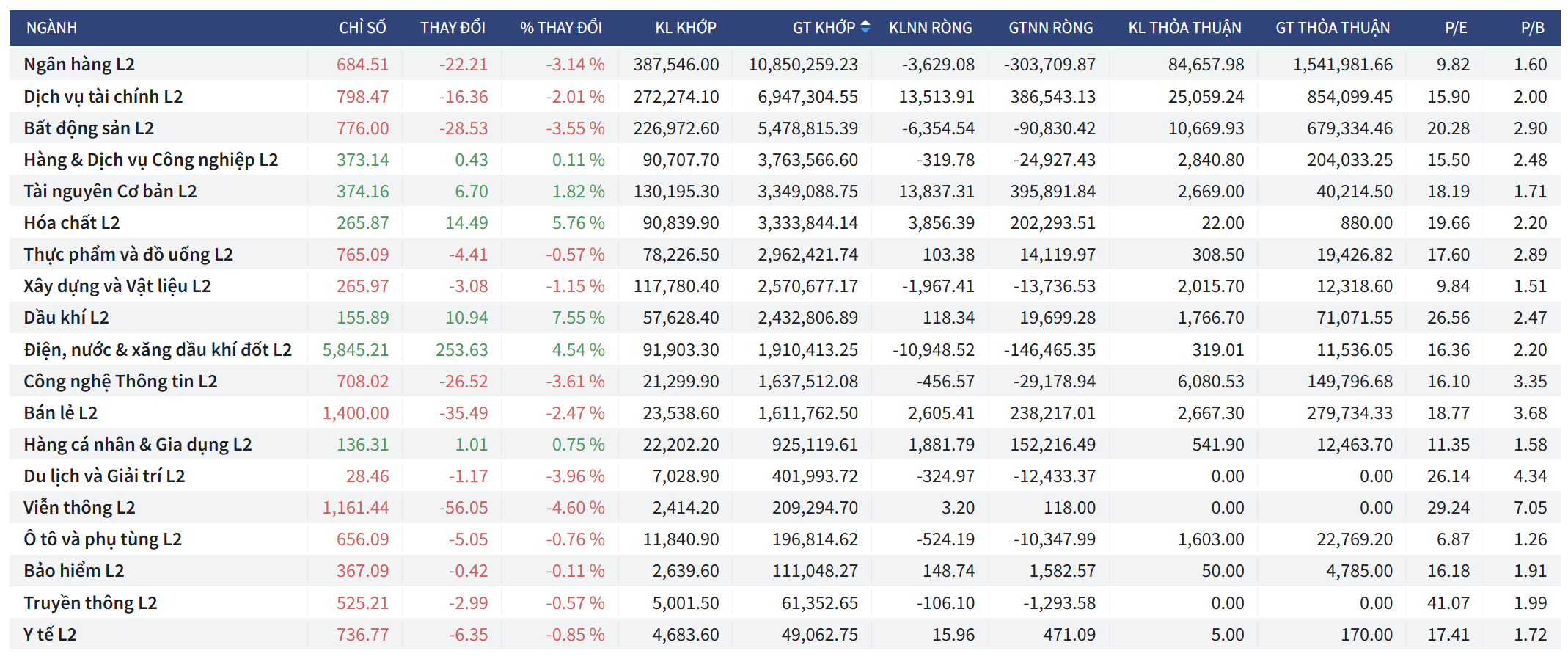The width and height of the screenshot is (1568, 659).
Task: Sort by CHỈ SỐ column header
Action: [362, 28]
